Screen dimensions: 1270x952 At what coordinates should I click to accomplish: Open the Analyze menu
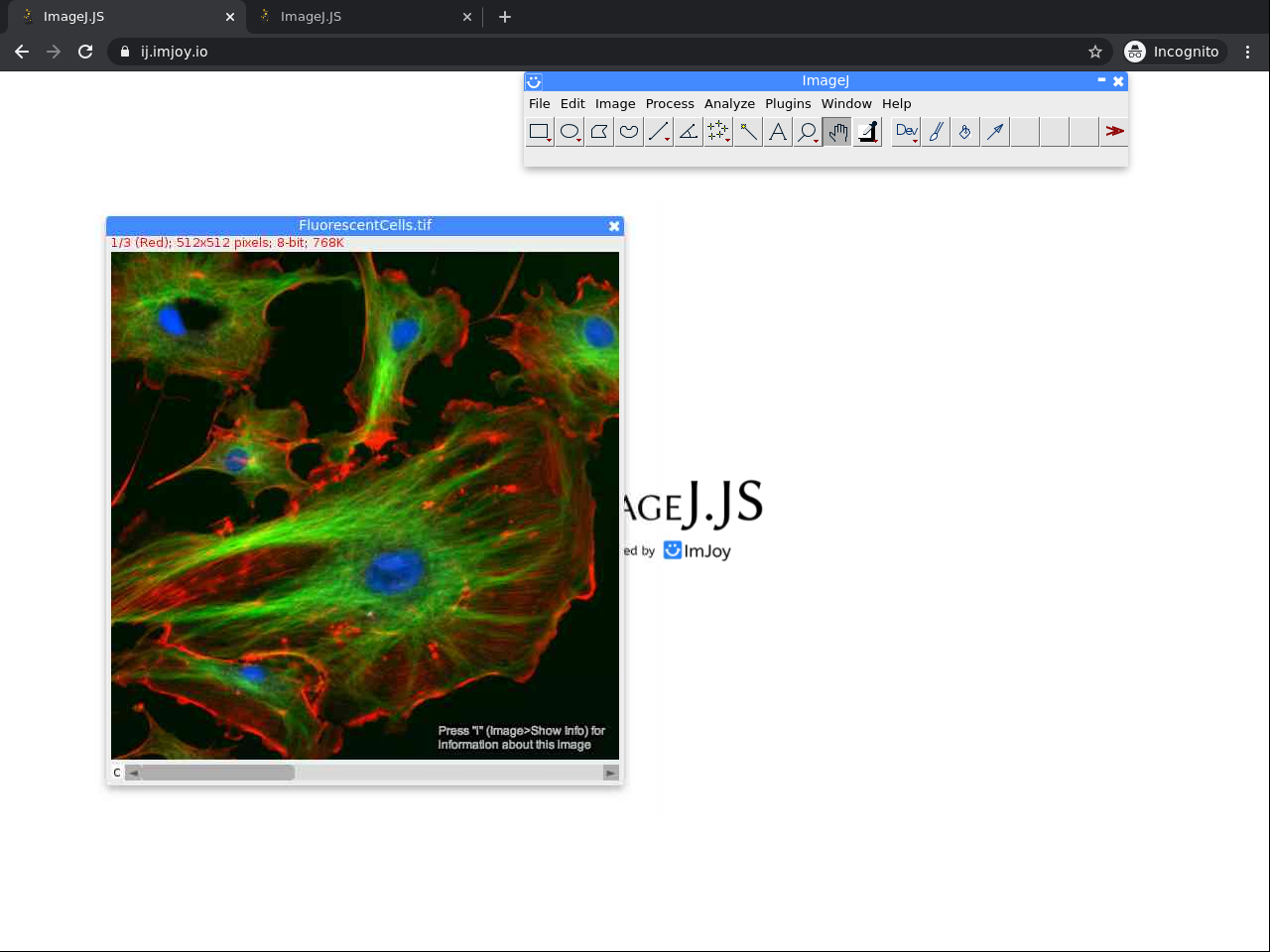pyautogui.click(x=729, y=103)
